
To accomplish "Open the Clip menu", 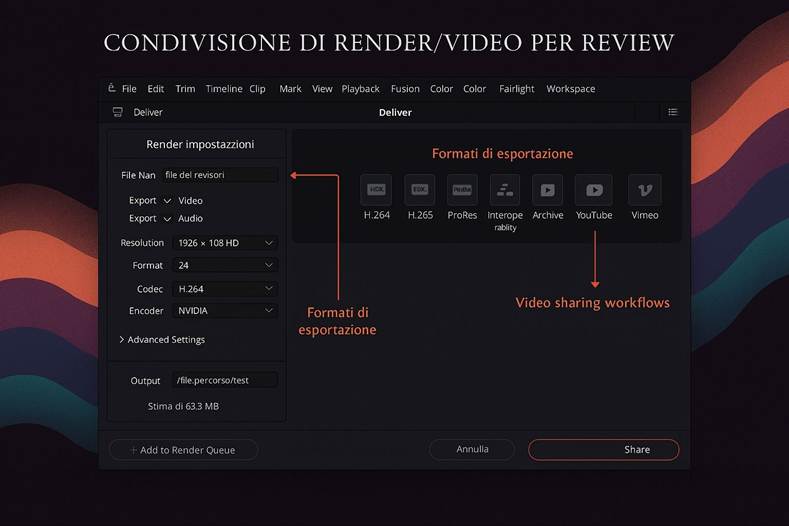I will click(257, 89).
